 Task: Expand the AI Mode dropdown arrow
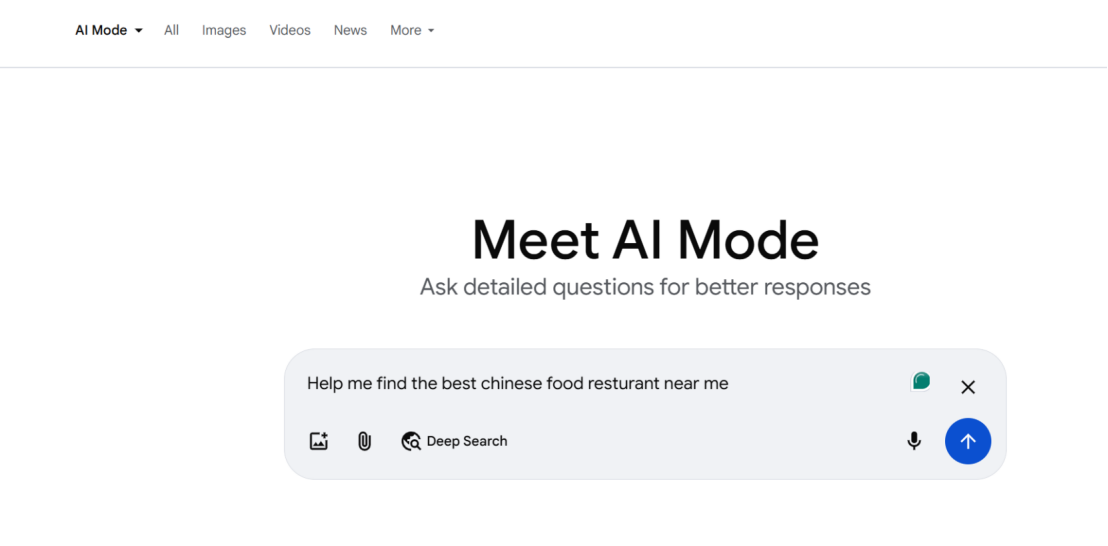pyautogui.click(x=139, y=31)
